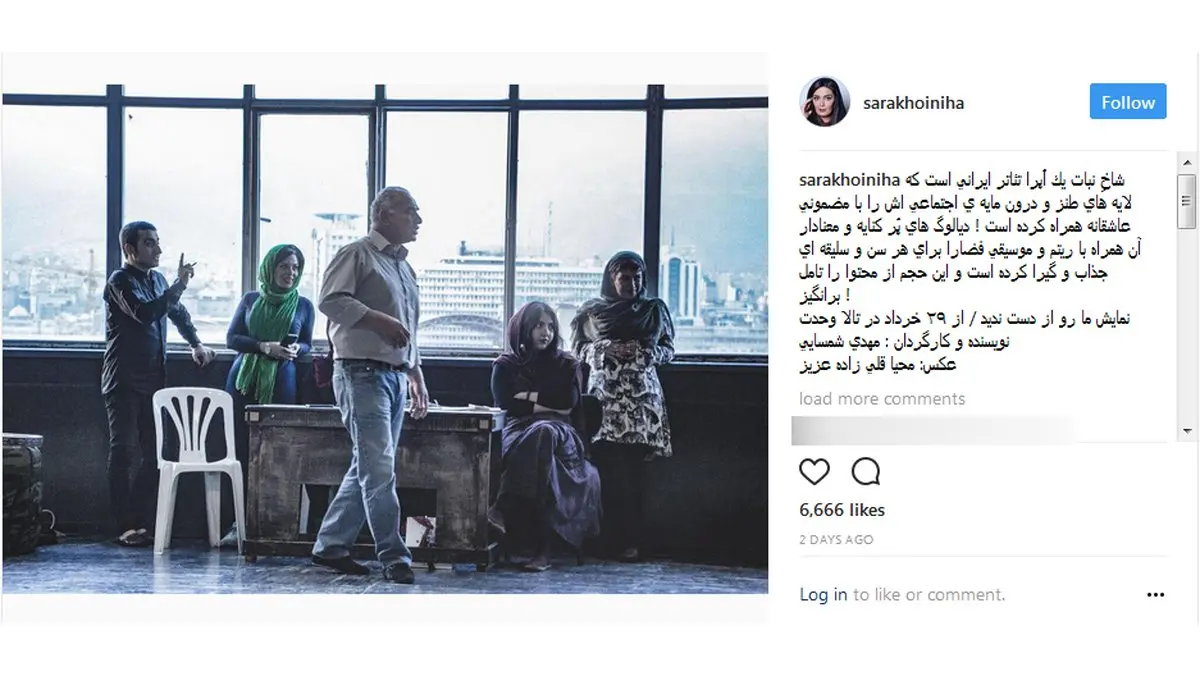Open sarakhoiniha's profile picture avatar
The image size is (1200, 676).
pyautogui.click(x=825, y=102)
